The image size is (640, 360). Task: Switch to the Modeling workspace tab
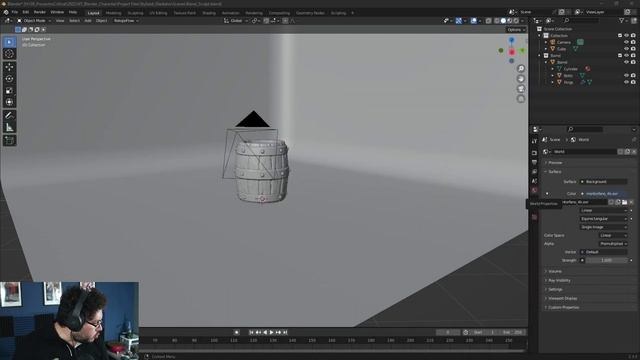coord(113,13)
